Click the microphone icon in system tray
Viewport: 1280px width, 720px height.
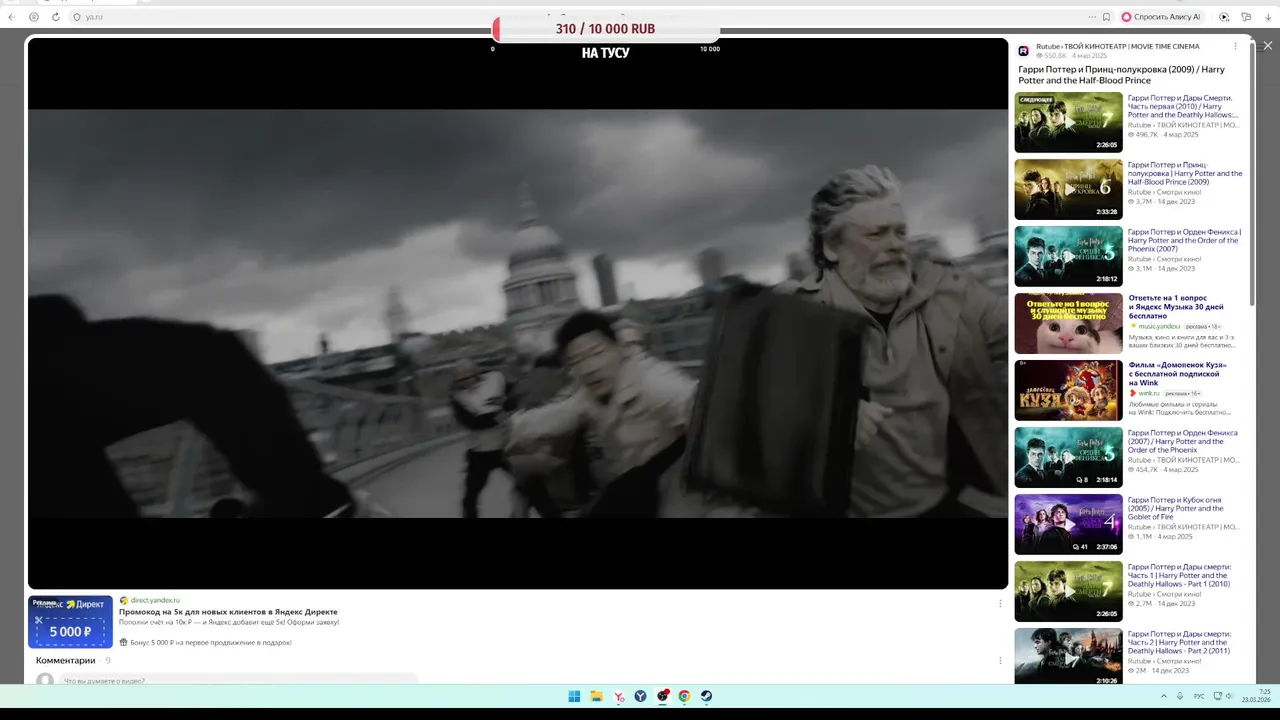tap(1180, 696)
